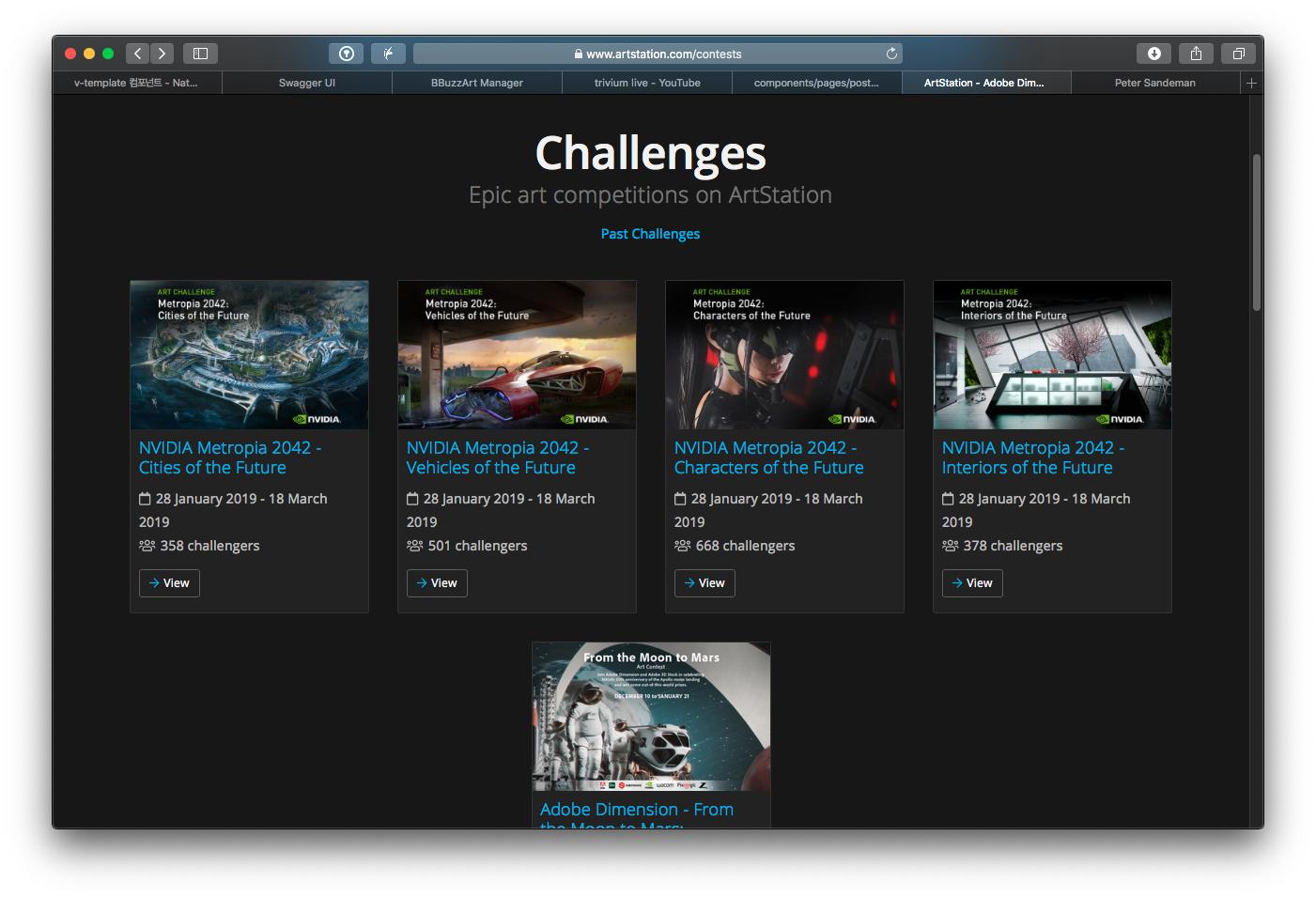Enter full screen with the green button
This screenshot has height=898, width=1316.
[108, 54]
